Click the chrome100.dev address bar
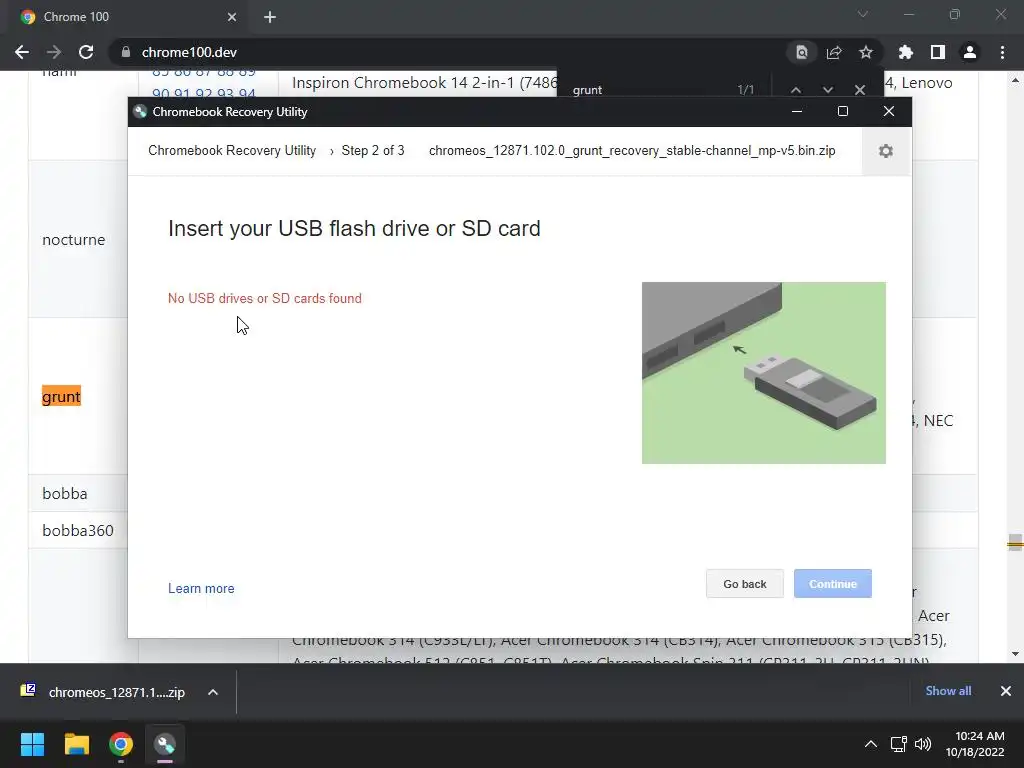This screenshot has width=1024, height=768. point(451,52)
